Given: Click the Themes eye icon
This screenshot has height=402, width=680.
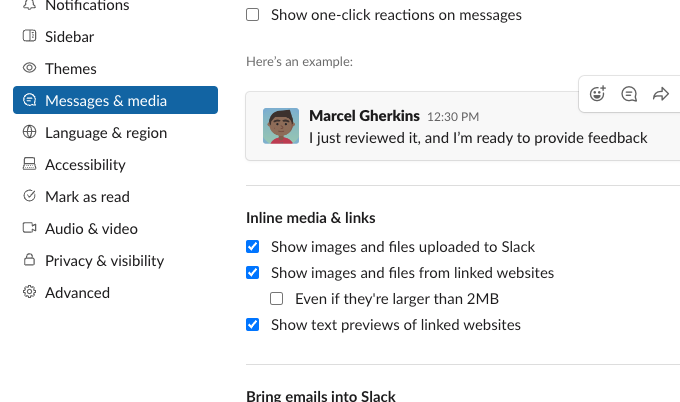Looking at the screenshot, I should (29, 68).
